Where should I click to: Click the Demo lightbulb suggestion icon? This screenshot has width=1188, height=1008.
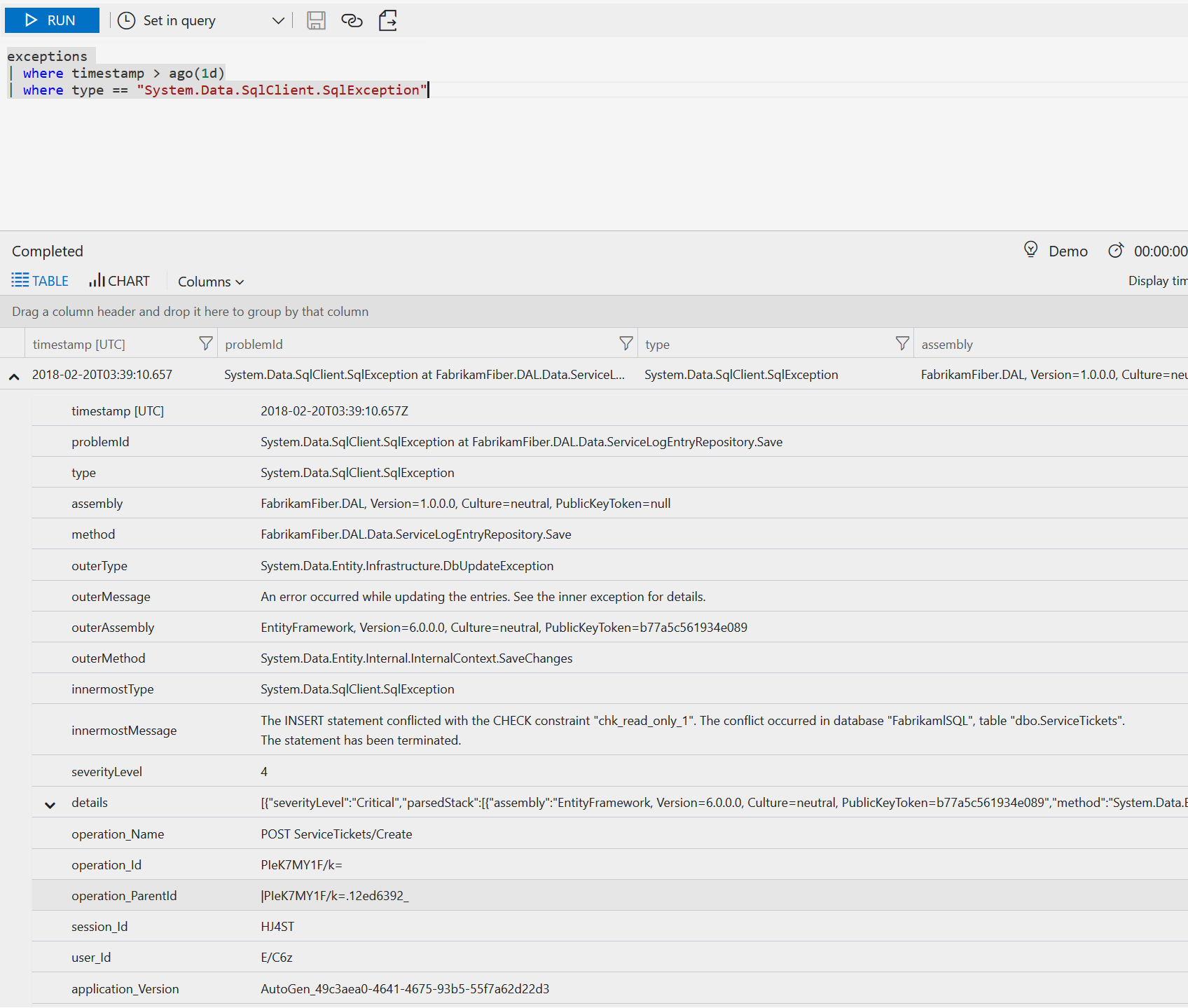coord(1030,250)
